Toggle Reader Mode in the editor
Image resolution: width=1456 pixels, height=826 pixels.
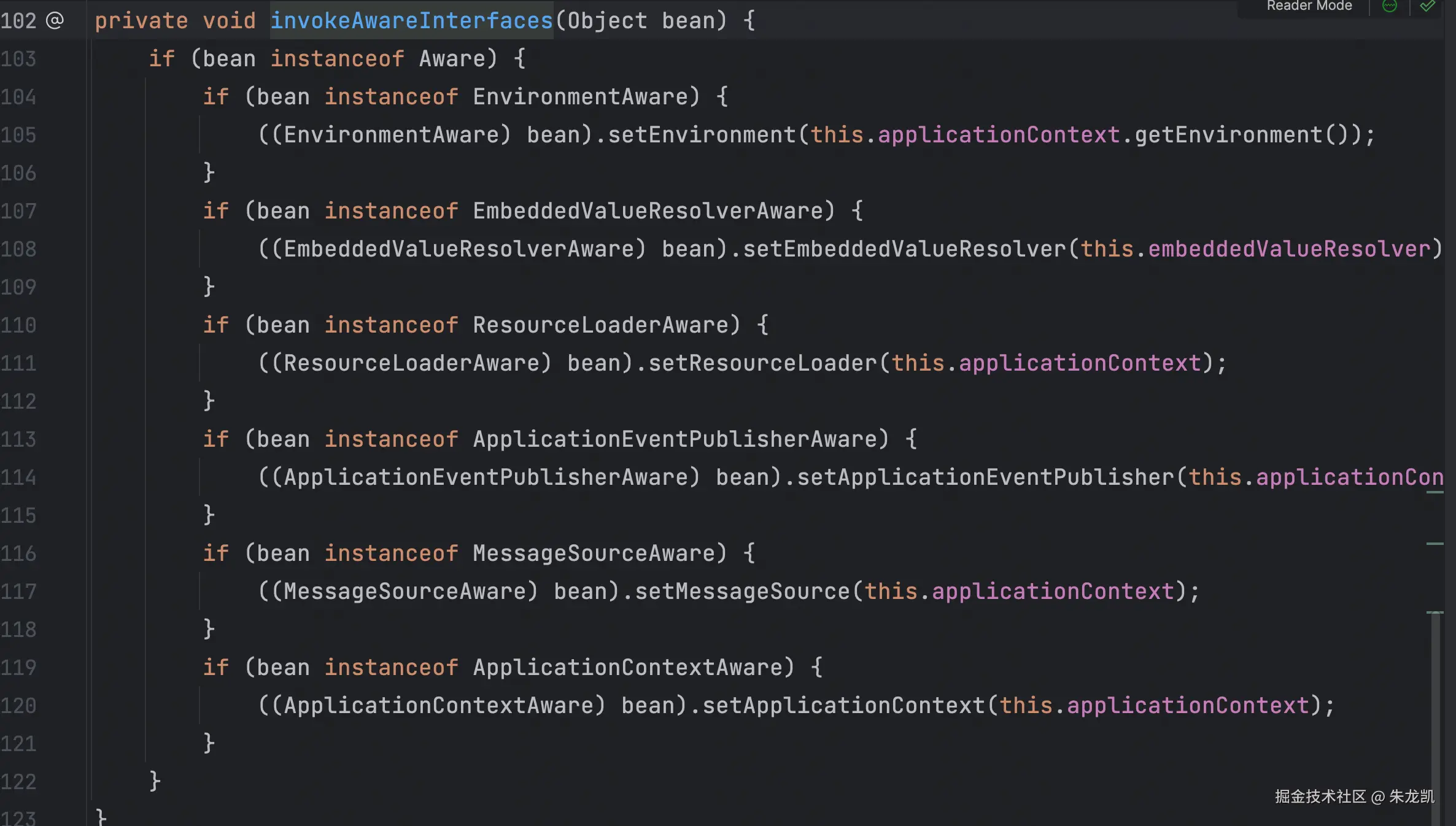pos(1309,6)
